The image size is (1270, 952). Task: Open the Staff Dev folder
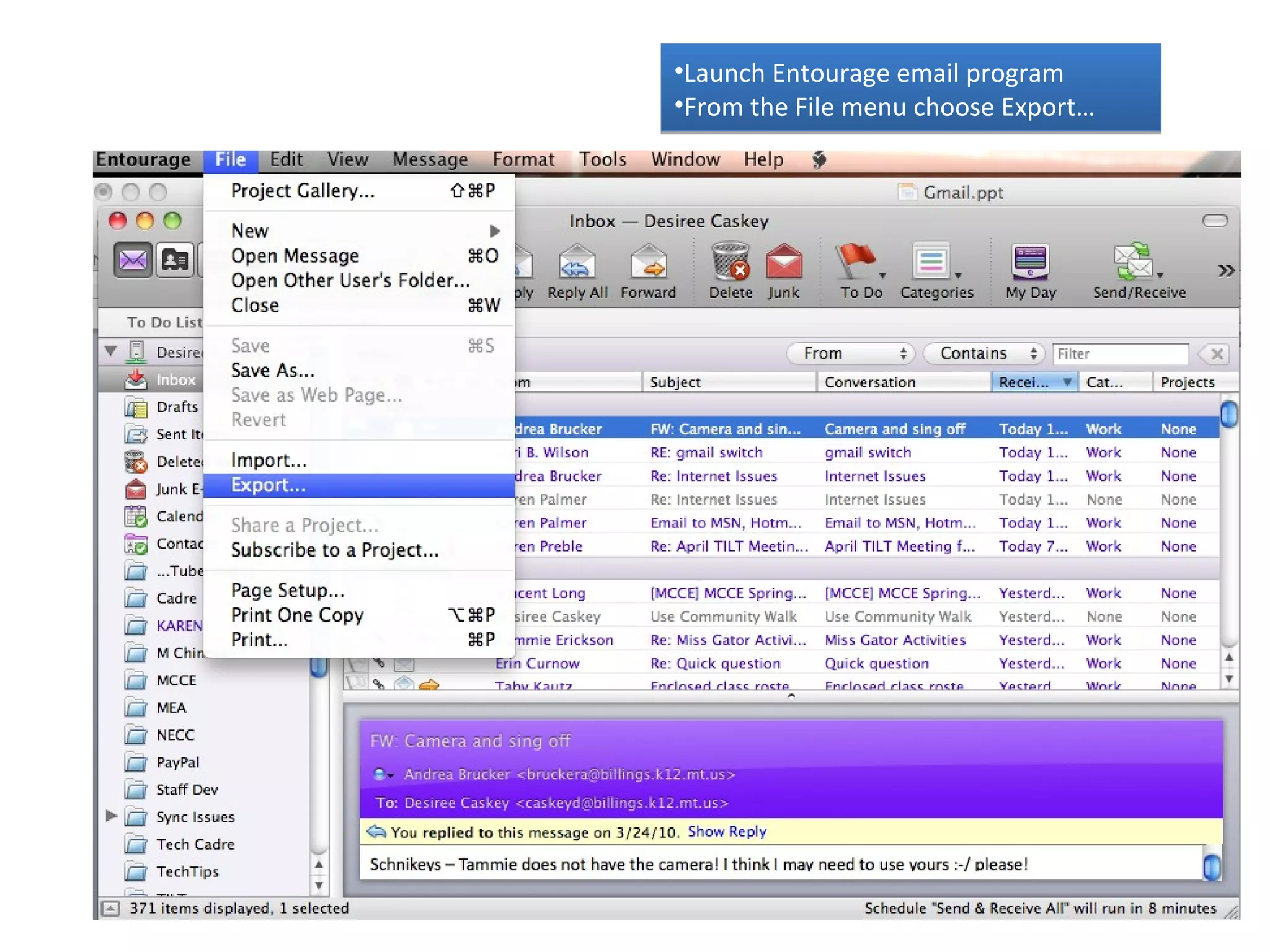click(x=171, y=790)
